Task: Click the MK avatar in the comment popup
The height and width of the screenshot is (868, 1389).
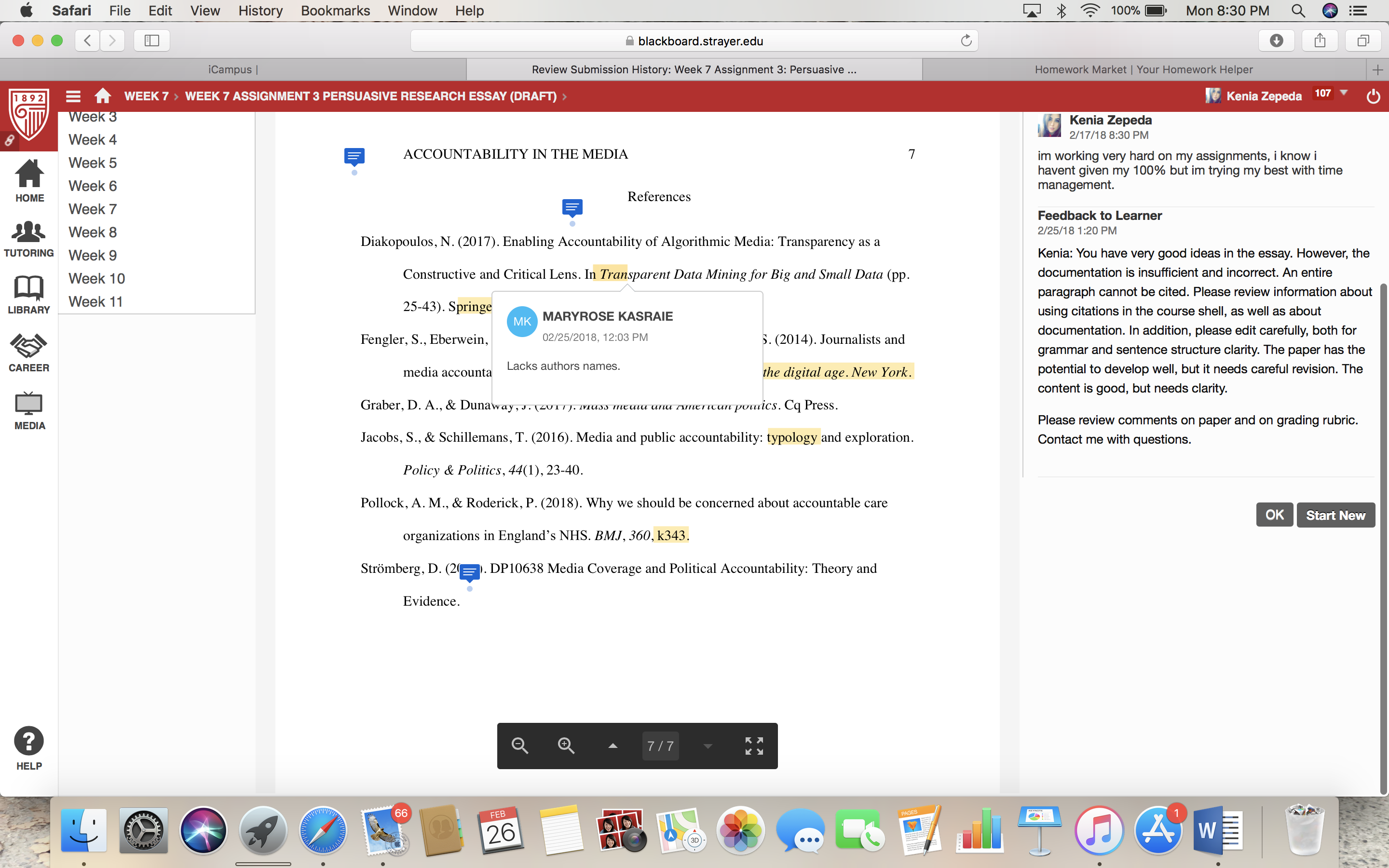Action: (x=522, y=322)
